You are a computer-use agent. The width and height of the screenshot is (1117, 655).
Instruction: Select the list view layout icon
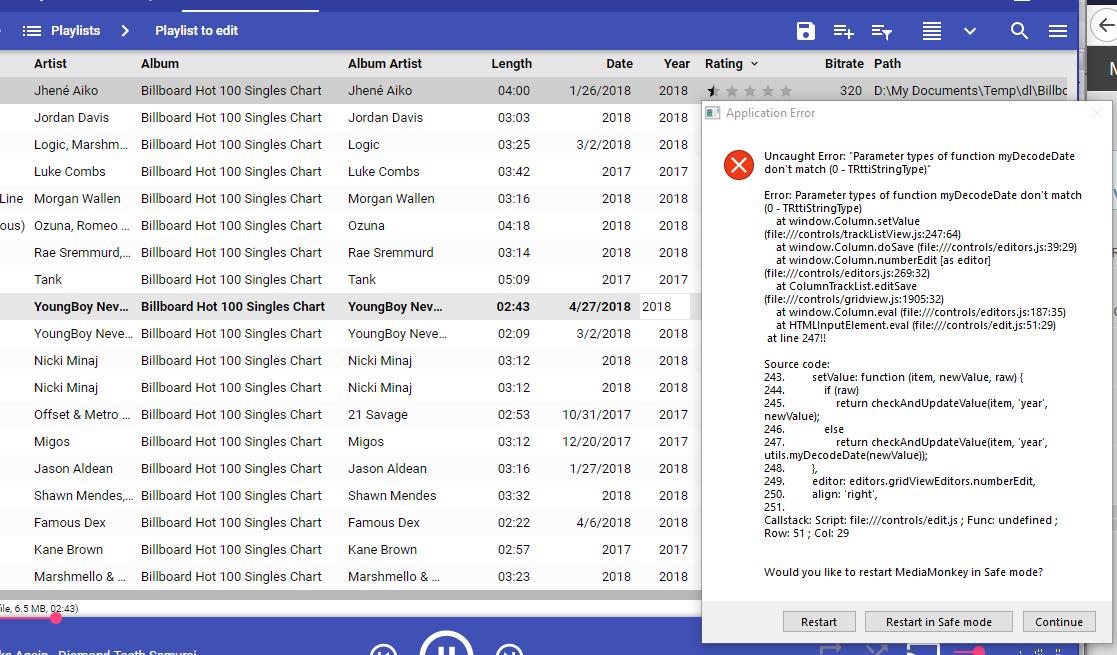click(x=932, y=31)
